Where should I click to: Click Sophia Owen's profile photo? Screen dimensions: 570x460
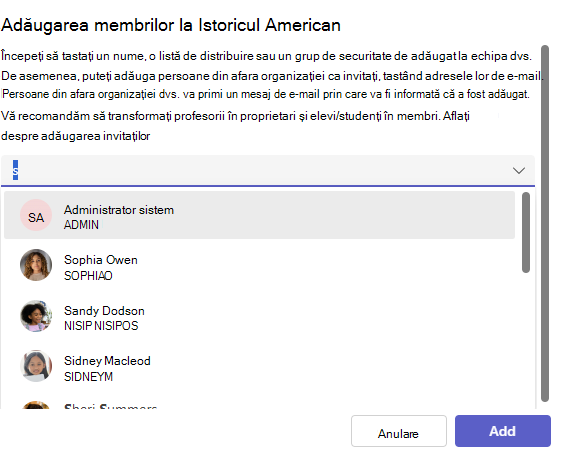(x=36, y=265)
